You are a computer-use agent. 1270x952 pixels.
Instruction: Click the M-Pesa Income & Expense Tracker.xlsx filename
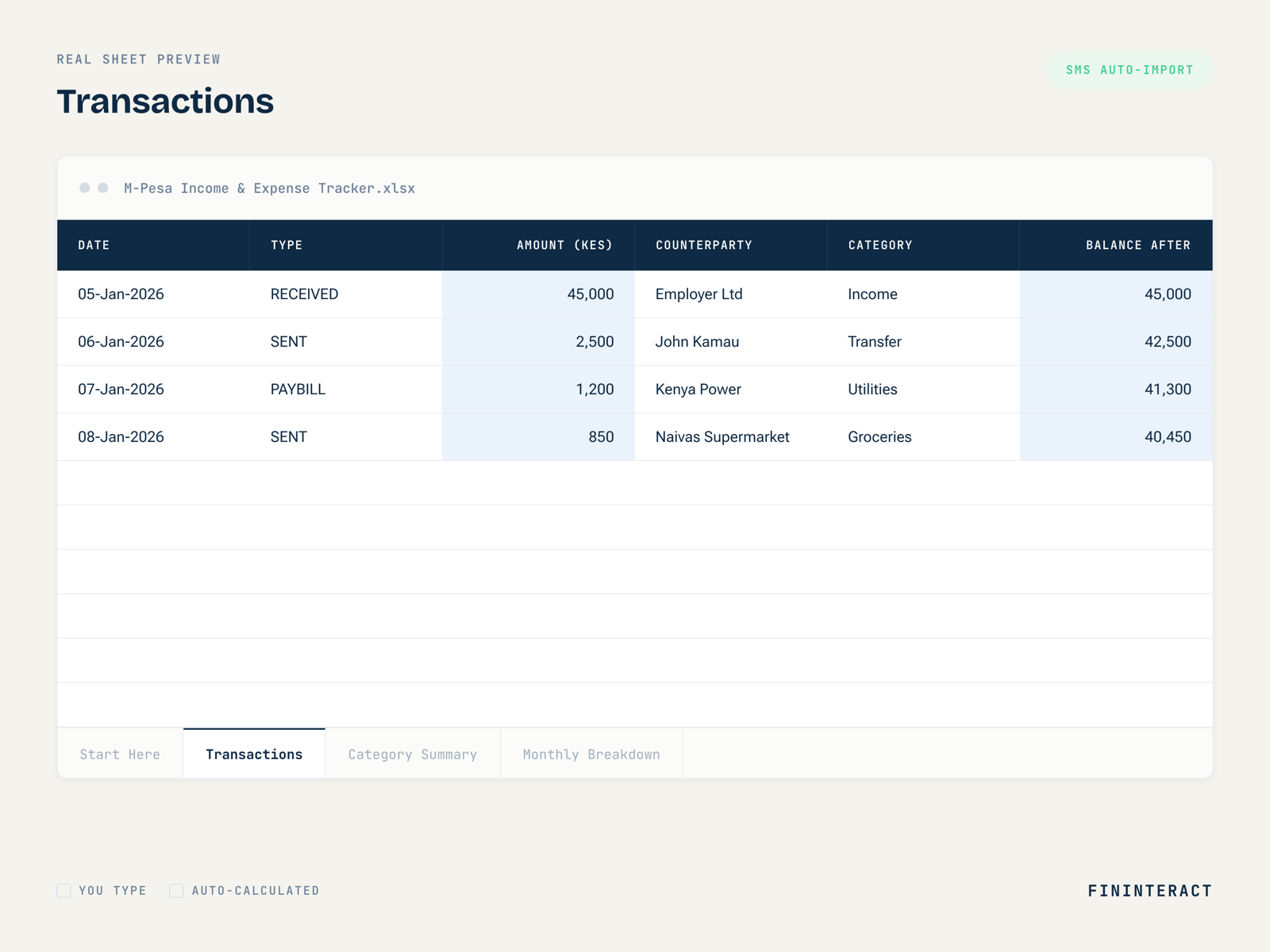click(269, 188)
